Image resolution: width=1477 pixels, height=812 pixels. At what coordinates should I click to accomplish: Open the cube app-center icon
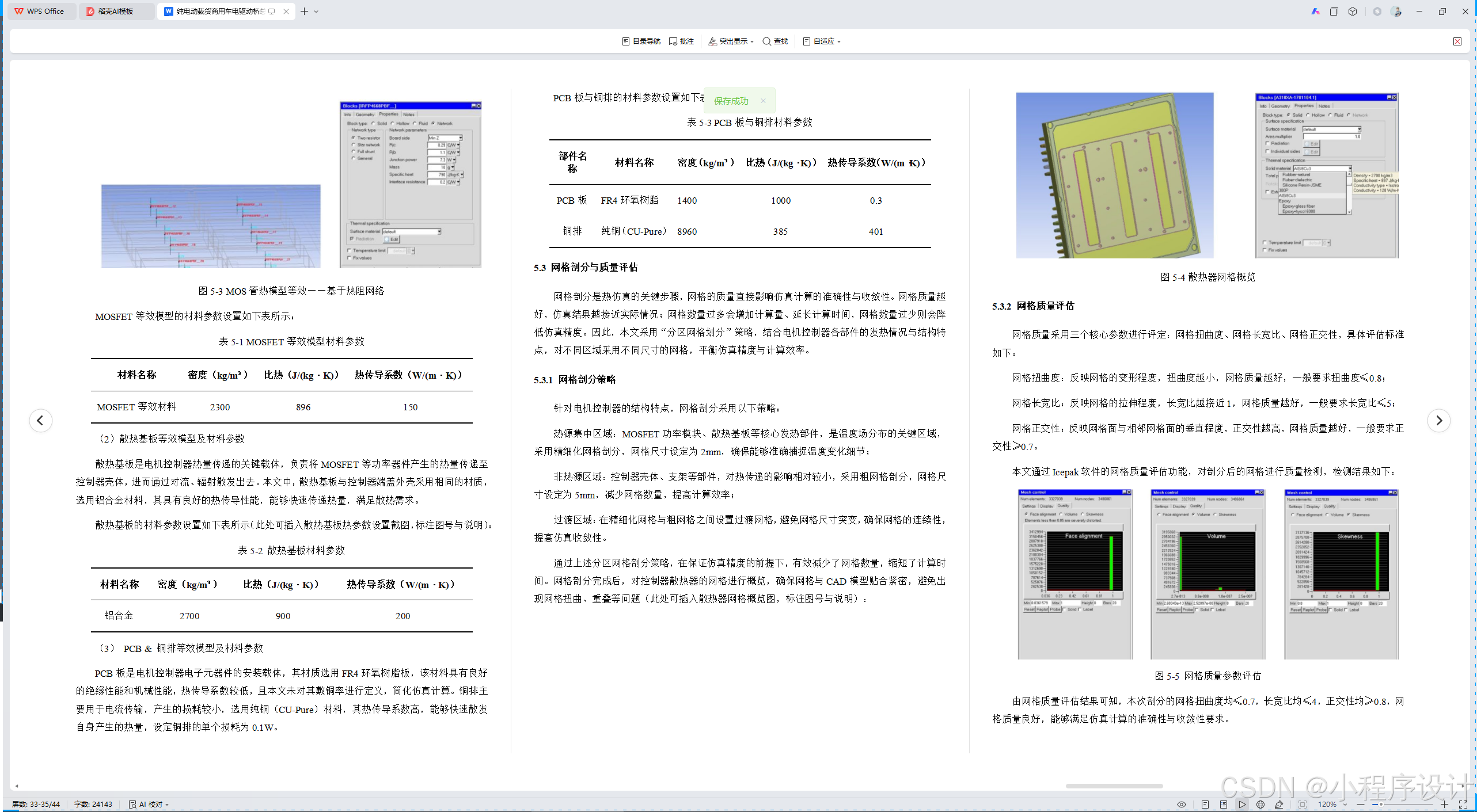click(x=1353, y=12)
